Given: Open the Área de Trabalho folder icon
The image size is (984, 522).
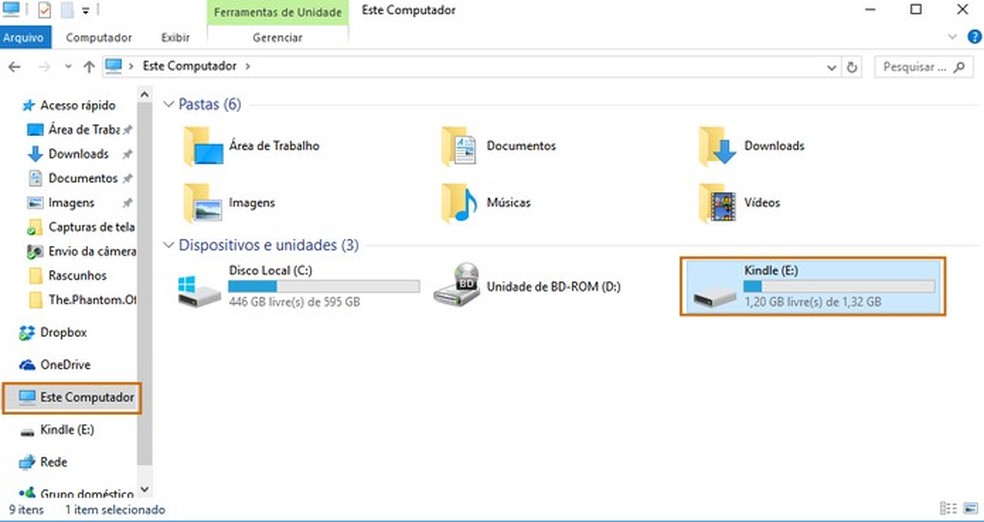Looking at the screenshot, I should [x=203, y=146].
